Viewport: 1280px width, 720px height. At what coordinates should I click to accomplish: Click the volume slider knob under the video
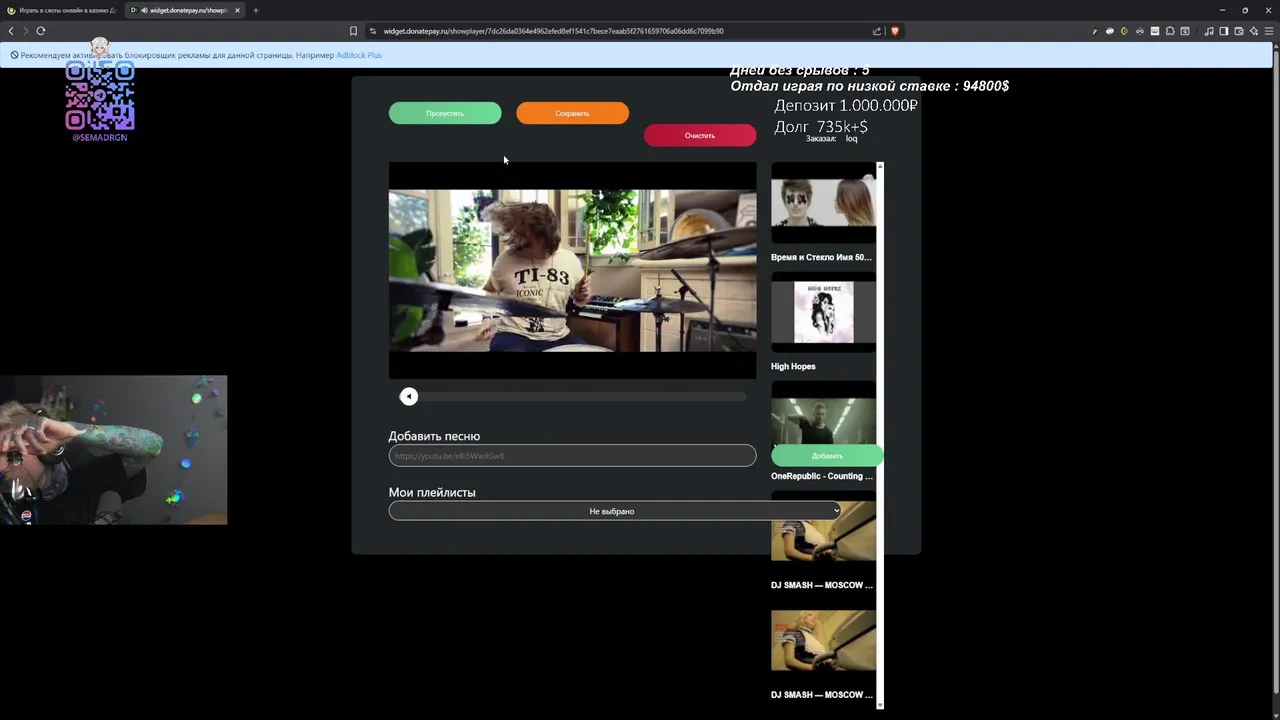point(408,397)
